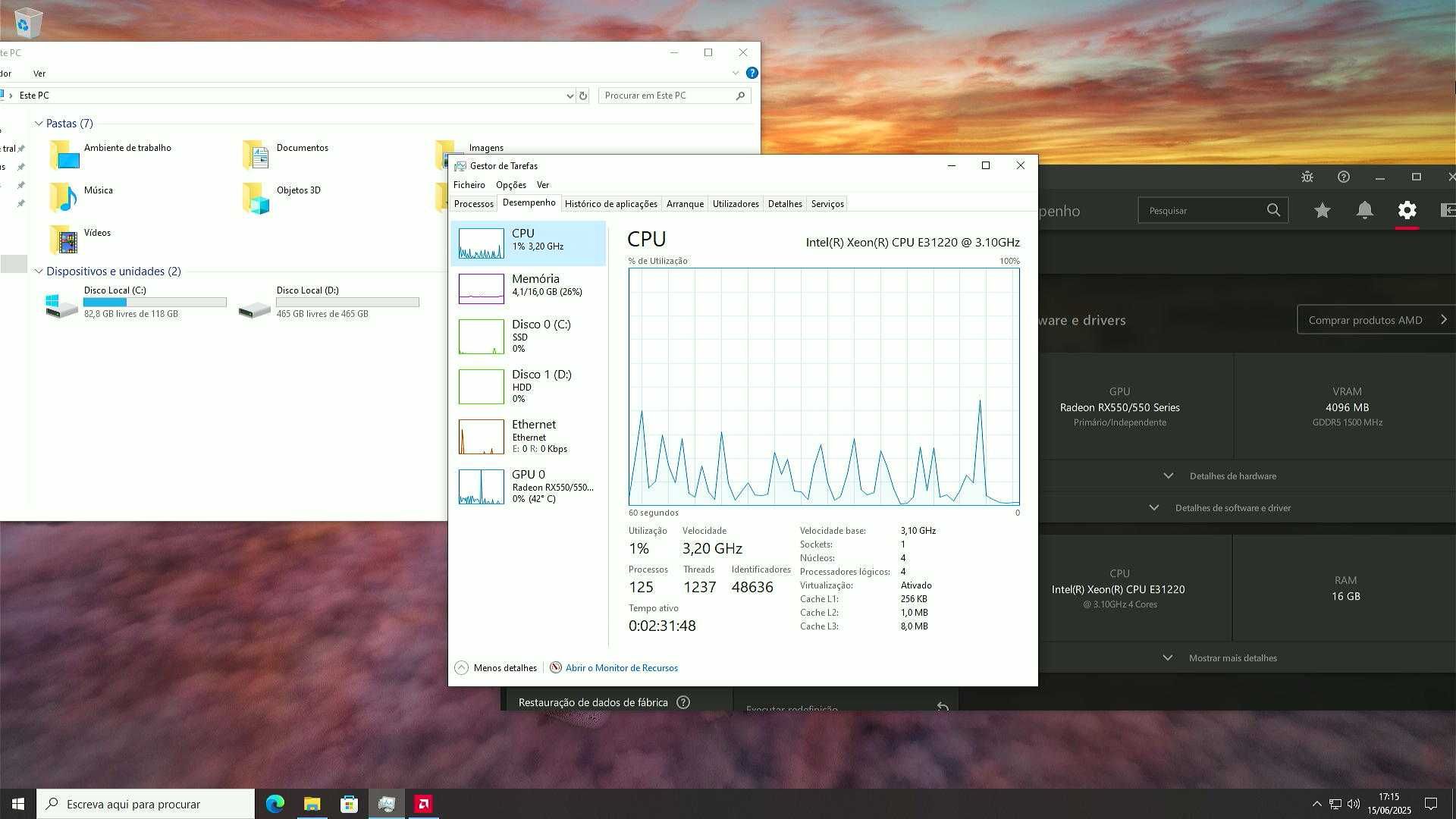
Task: Click the undo arrow beside Executar redefinição
Action: tap(943, 706)
